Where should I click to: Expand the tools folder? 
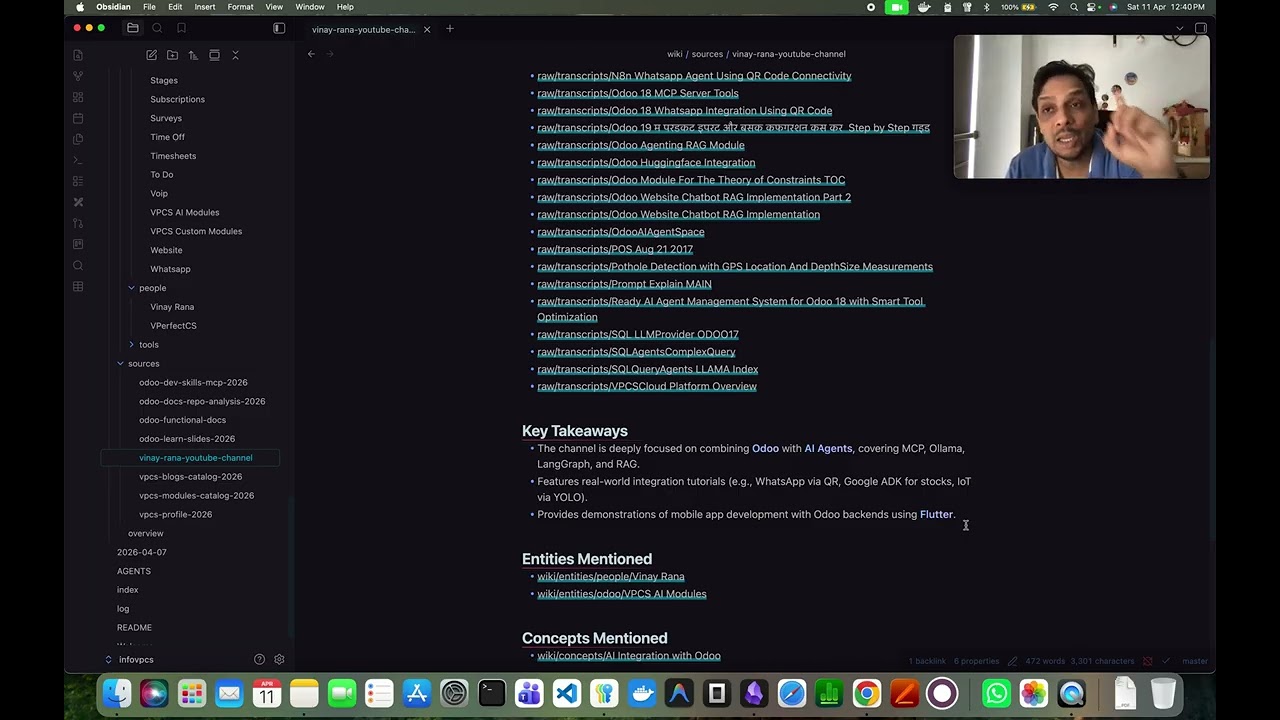point(131,345)
